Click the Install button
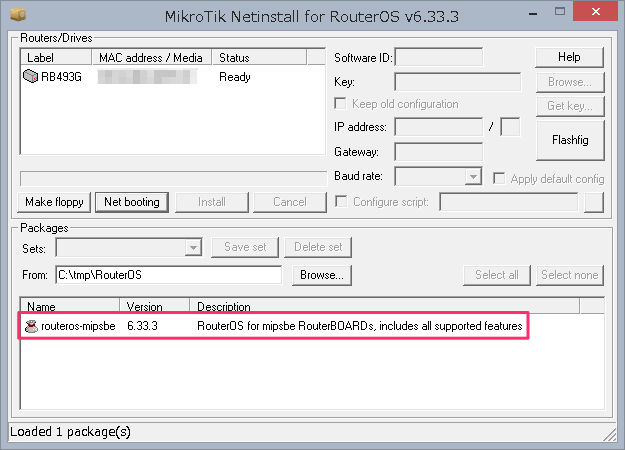Screen dimensions: 625x450 tap(212, 202)
